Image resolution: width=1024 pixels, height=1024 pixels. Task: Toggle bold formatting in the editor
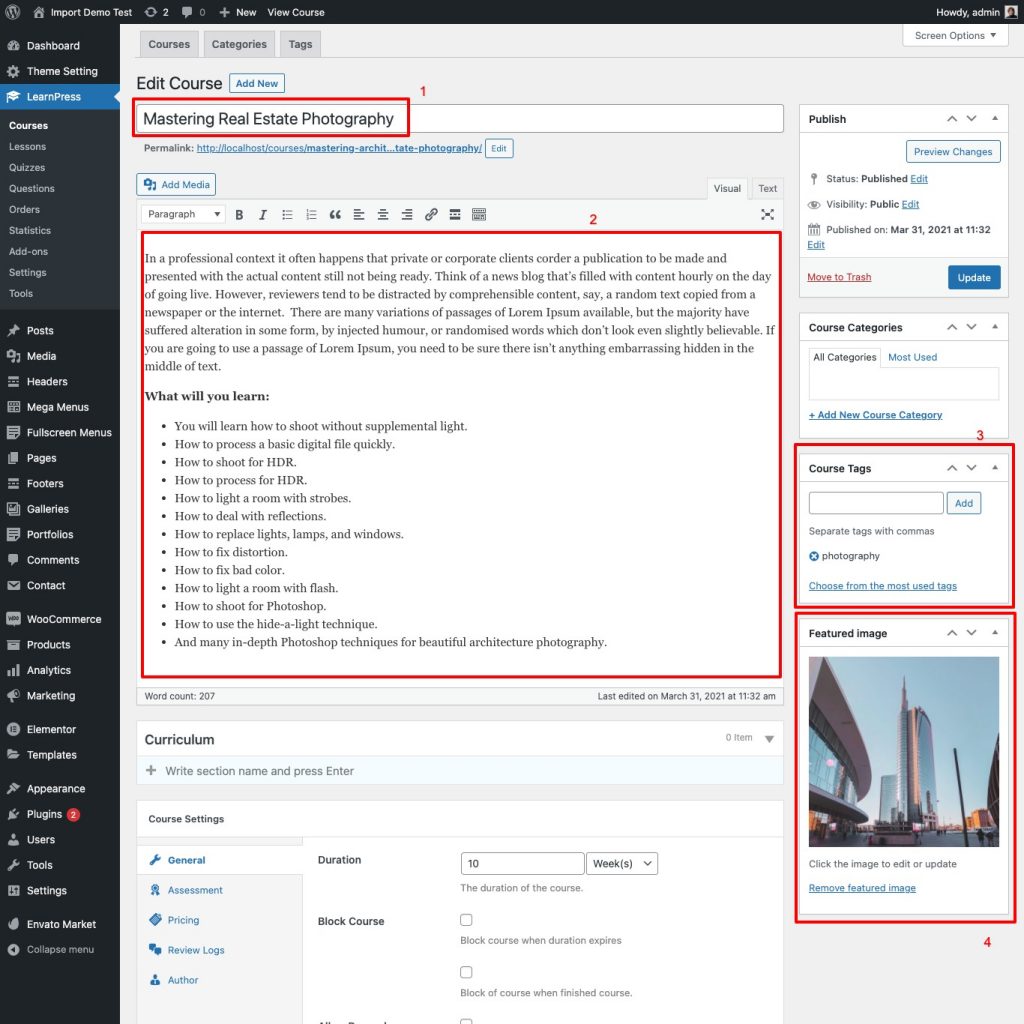[x=239, y=214]
